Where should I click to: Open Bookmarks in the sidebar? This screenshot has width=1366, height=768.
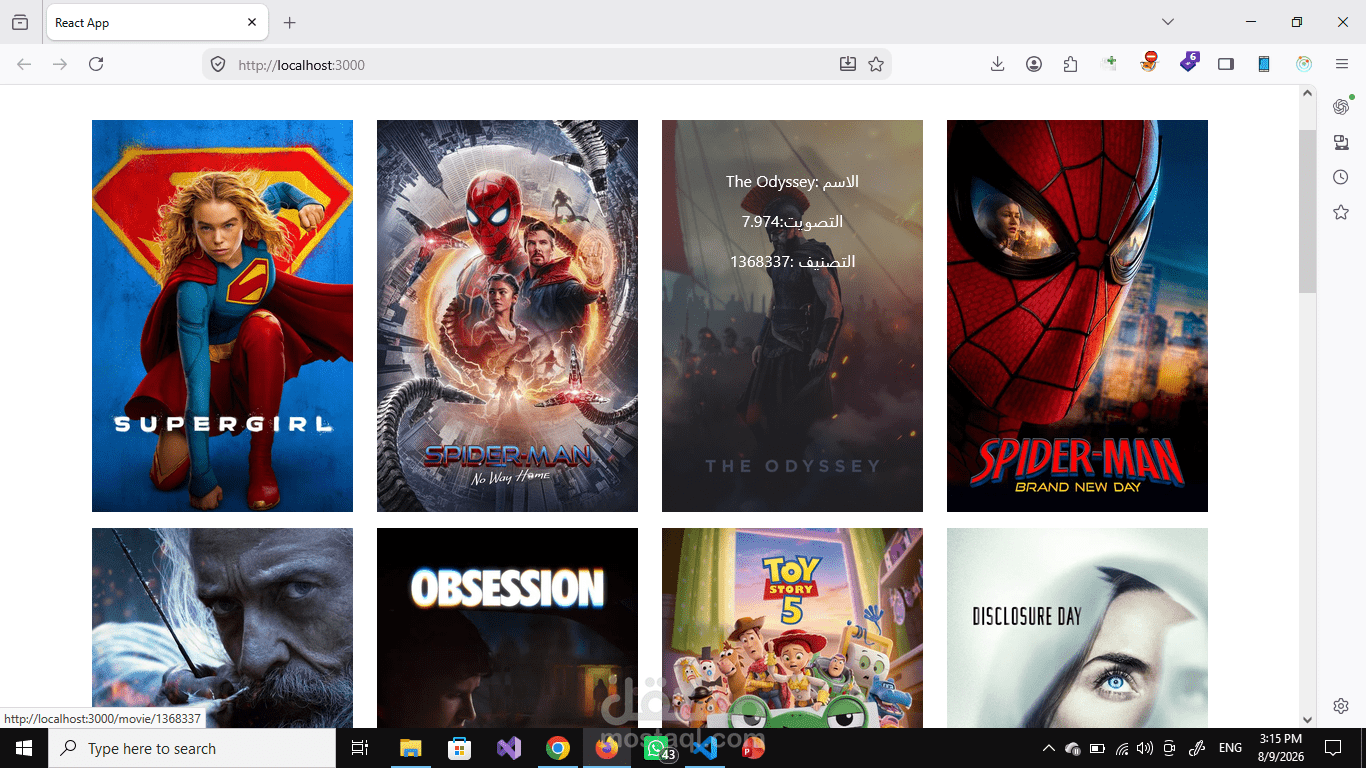pos(1341,212)
